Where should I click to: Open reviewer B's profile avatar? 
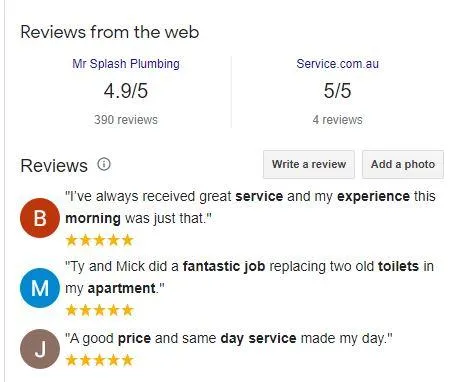(40, 218)
